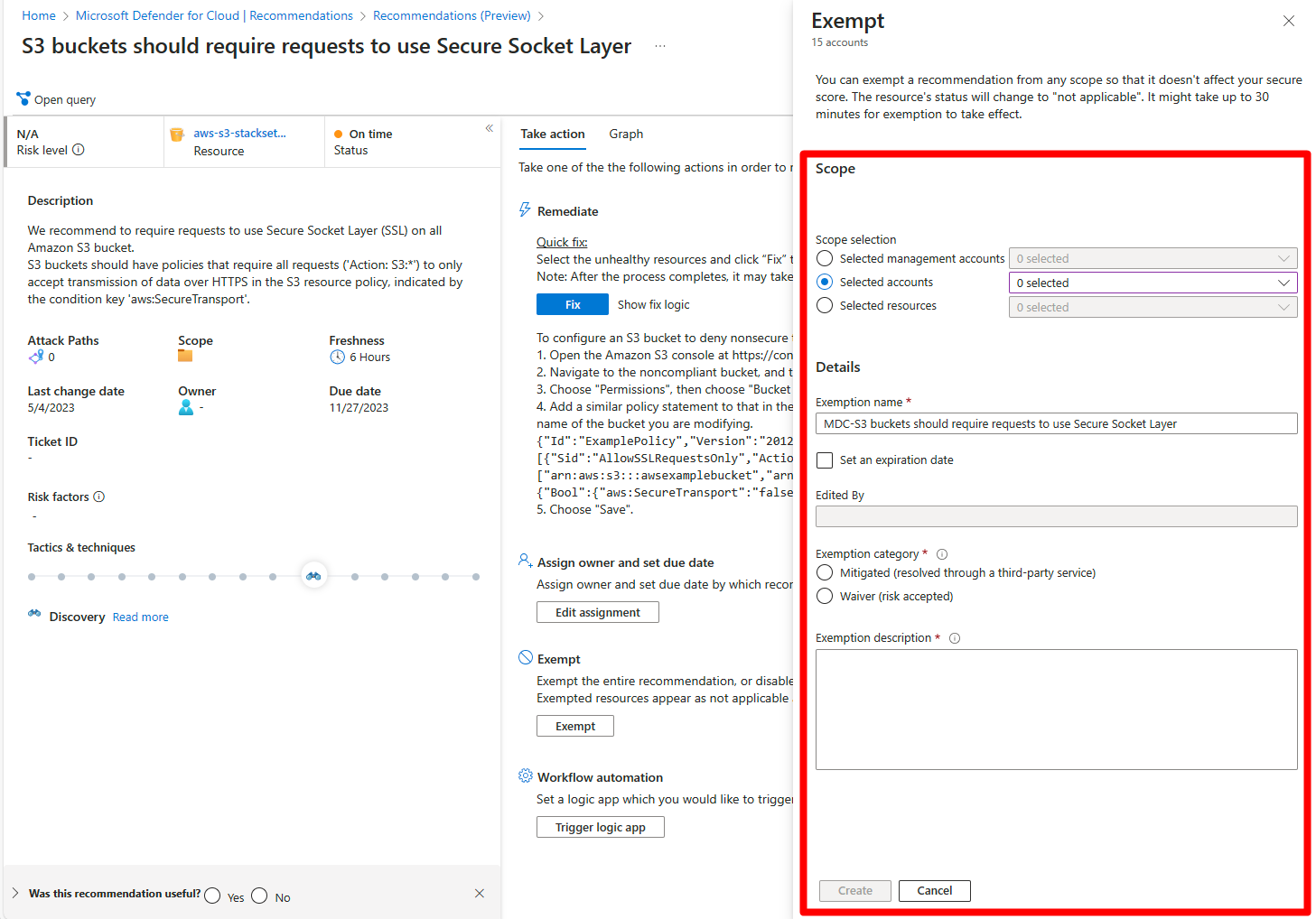Click the Assign owner person icon

click(525, 561)
